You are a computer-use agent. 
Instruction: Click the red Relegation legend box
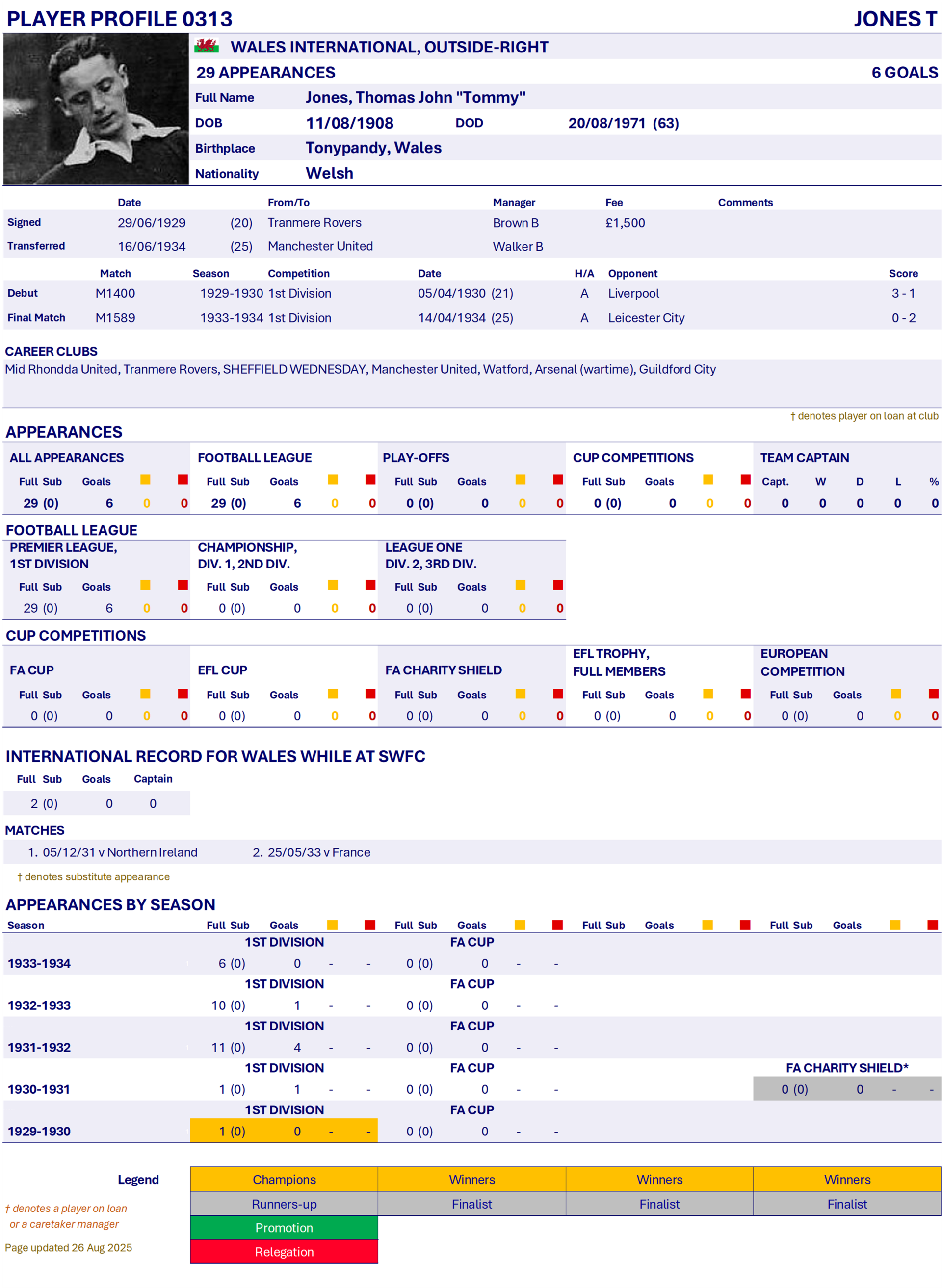[x=284, y=1252]
